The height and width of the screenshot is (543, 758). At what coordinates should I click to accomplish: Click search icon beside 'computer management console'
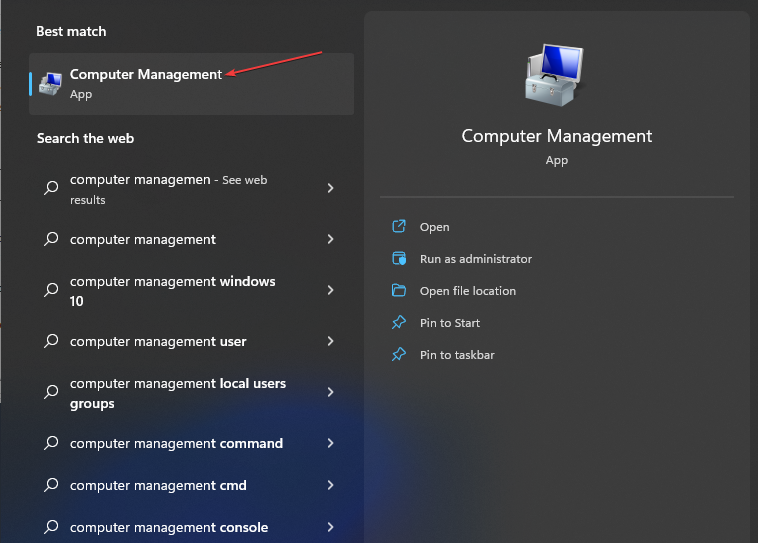[x=51, y=527]
